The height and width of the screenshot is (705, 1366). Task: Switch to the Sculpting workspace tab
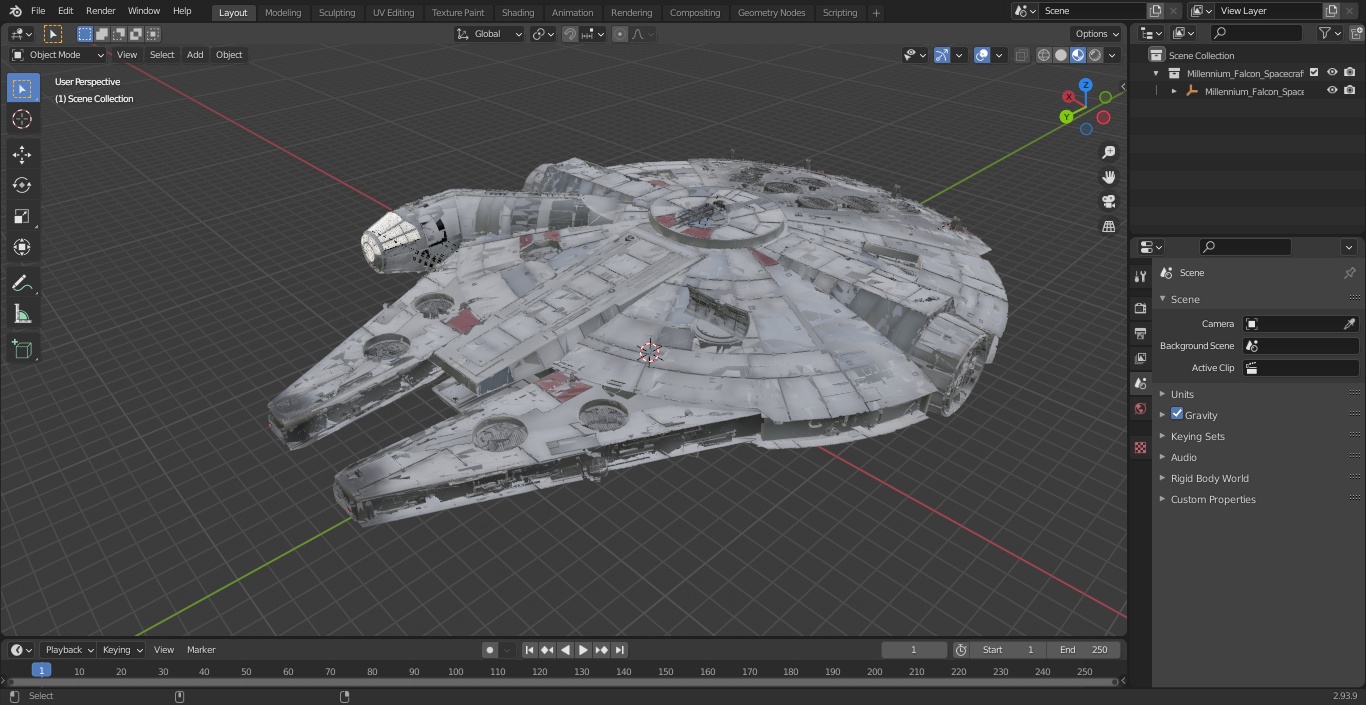pyautogui.click(x=337, y=13)
